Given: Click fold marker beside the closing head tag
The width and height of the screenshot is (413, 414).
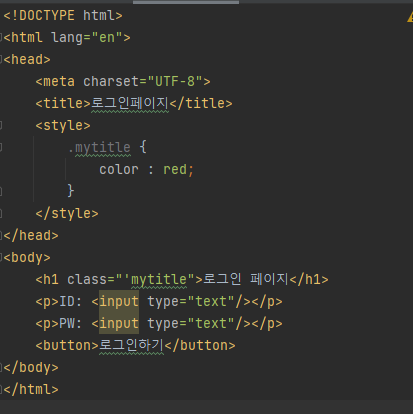Looking at the screenshot, I should click(x=1, y=235).
